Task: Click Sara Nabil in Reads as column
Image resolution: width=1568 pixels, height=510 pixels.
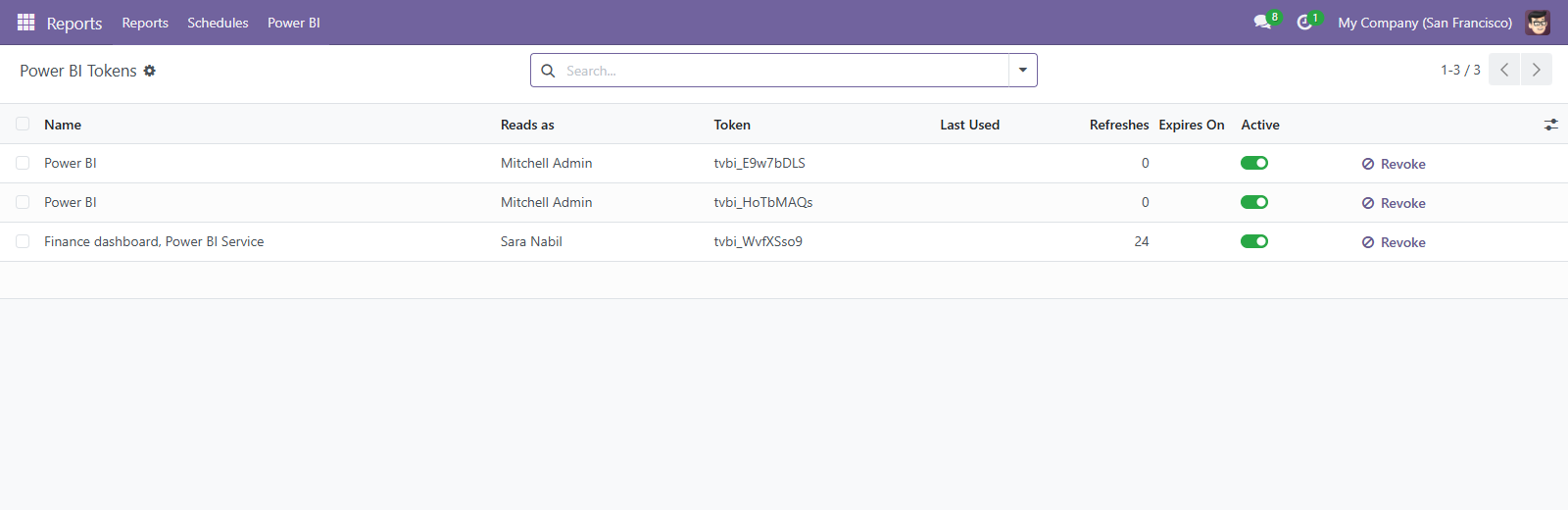Action: pyautogui.click(x=531, y=241)
